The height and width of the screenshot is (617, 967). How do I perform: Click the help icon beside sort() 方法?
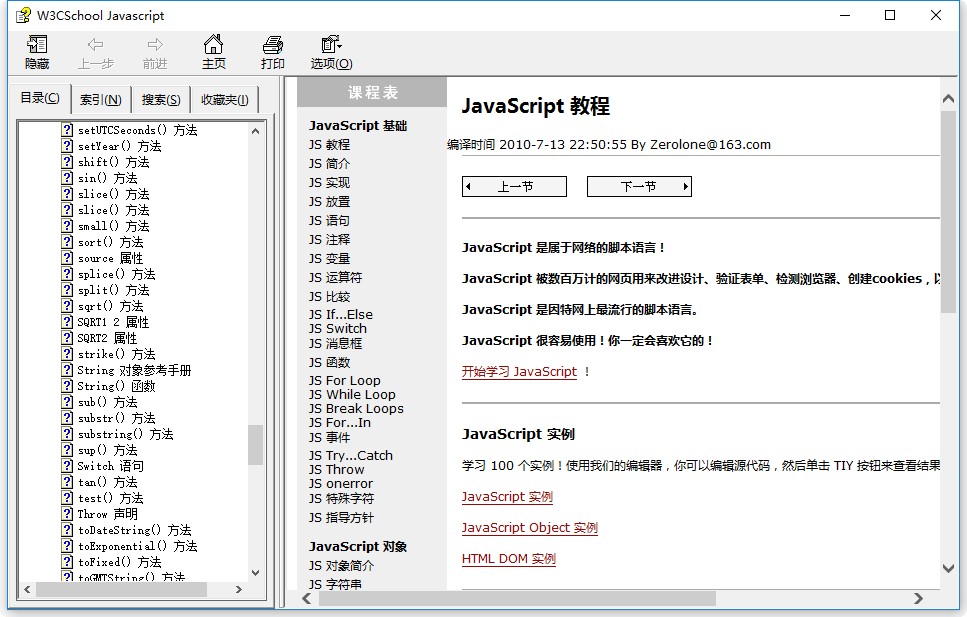67,242
